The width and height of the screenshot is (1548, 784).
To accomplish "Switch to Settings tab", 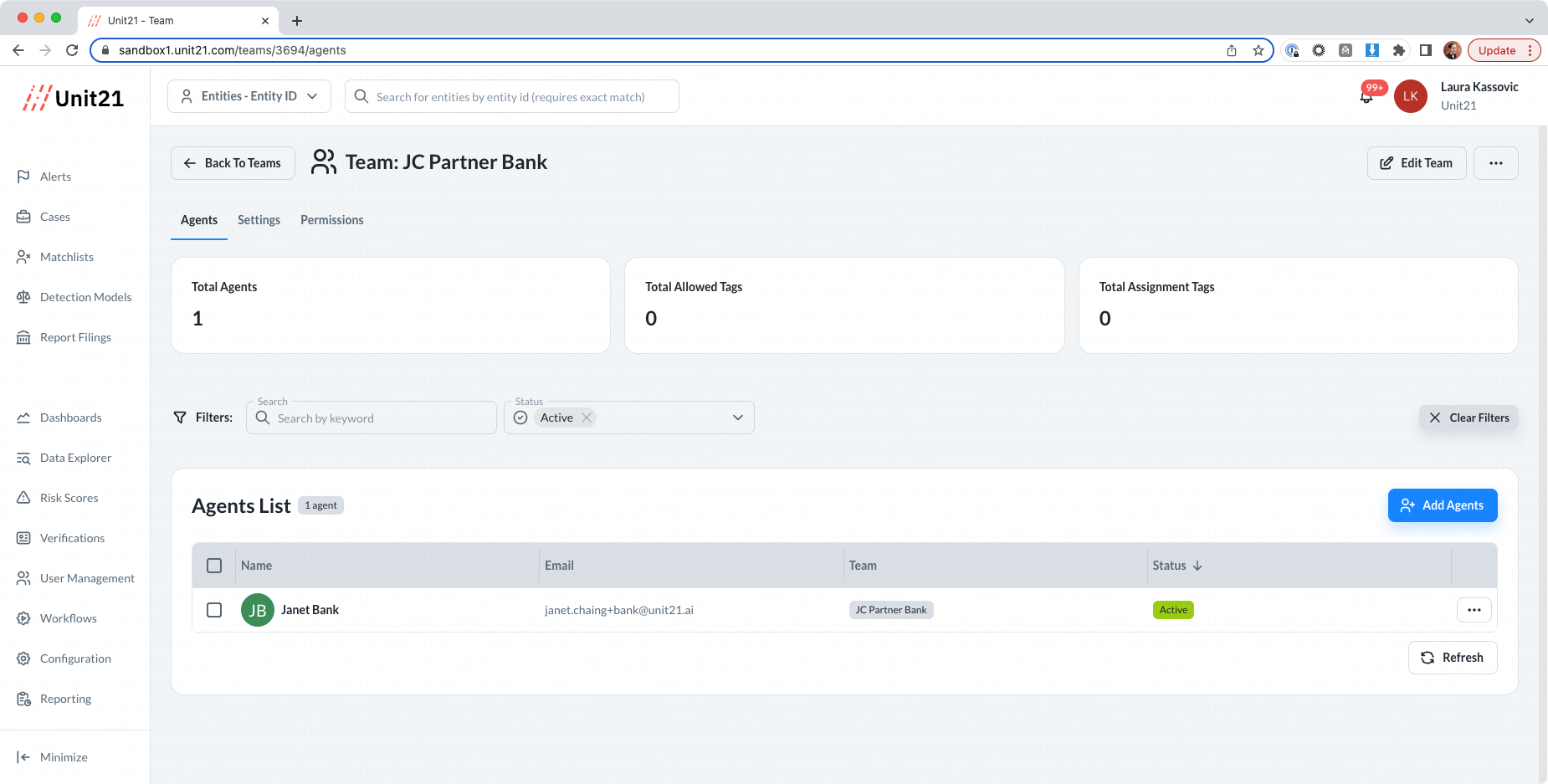I will (259, 220).
